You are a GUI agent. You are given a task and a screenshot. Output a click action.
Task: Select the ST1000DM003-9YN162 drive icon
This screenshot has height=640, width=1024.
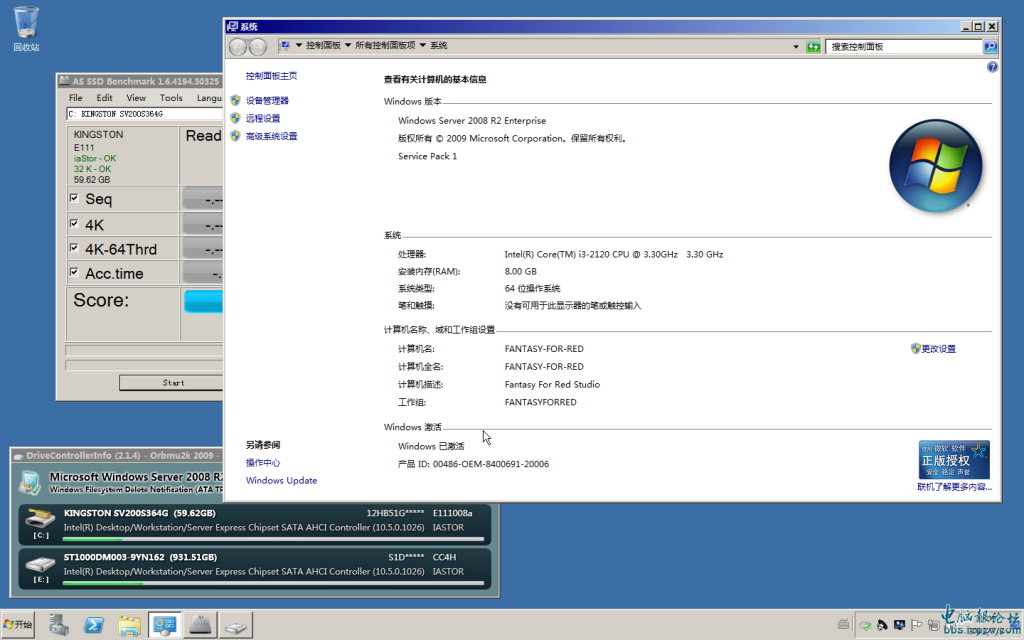[x=40, y=565]
